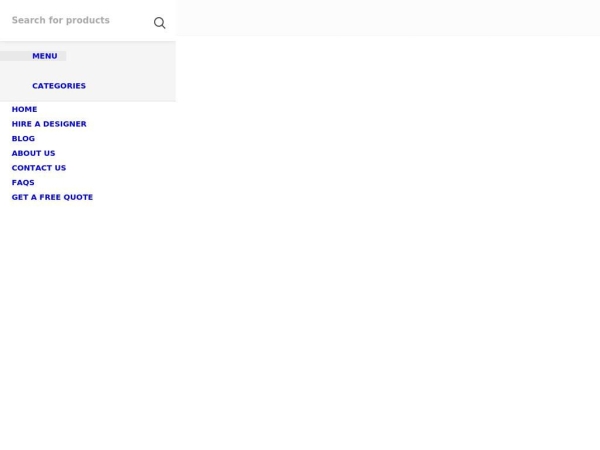Open the HOME link
The height and width of the screenshot is (450, 600).
[x=24, y=109]
